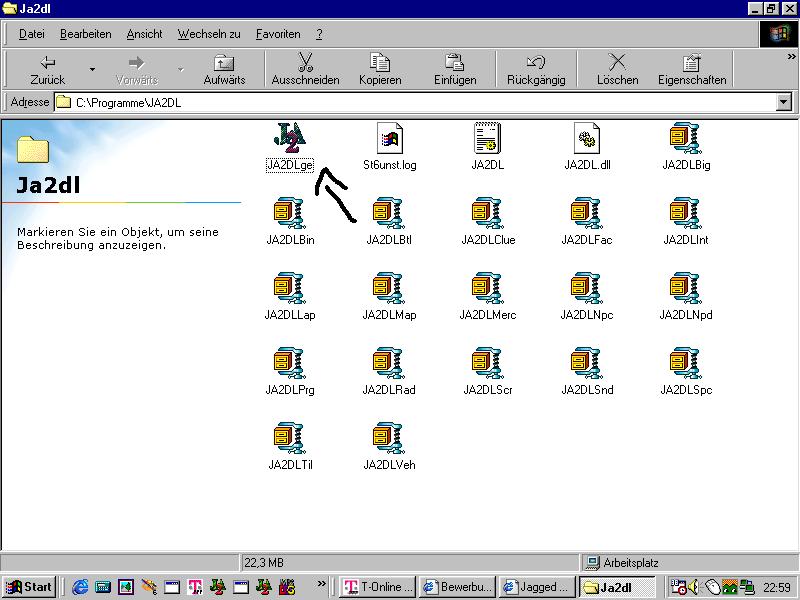Image resolution: width=800 pixels, height=600 pixels.
Task: Select the JA2DLSnd archive icon
Action: [x=587, y=363]
